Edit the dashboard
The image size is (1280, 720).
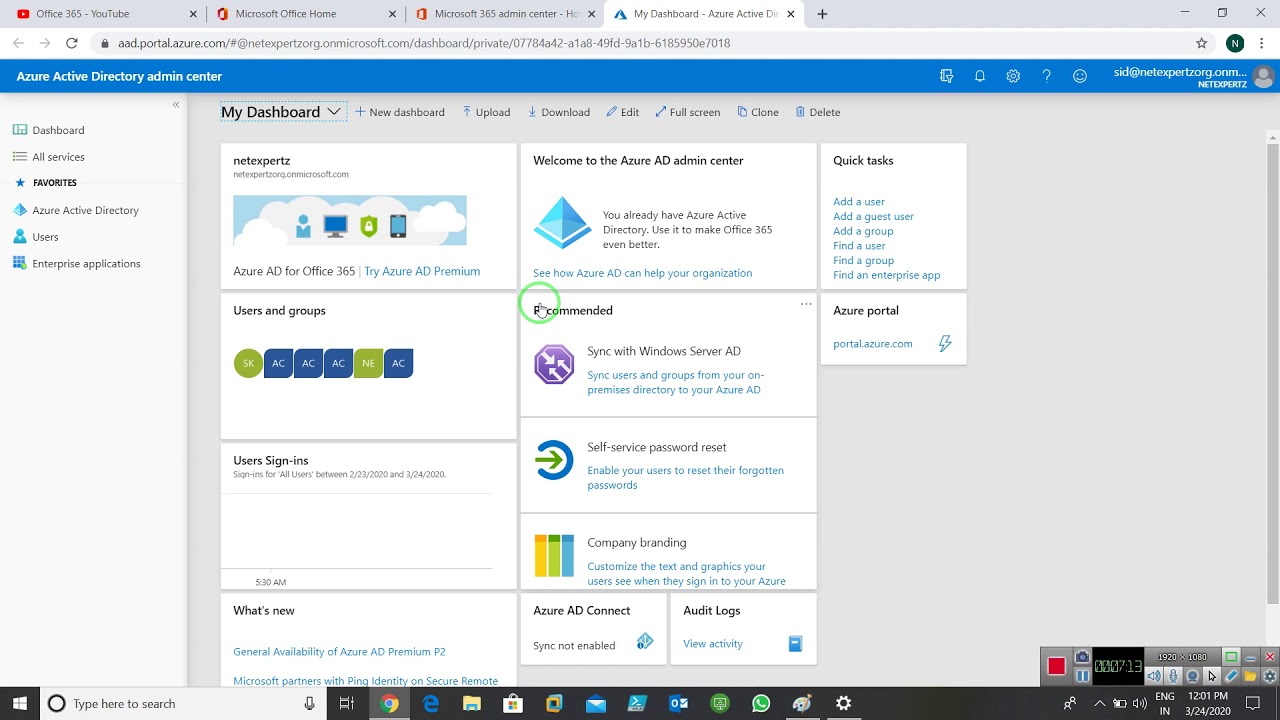623,112
